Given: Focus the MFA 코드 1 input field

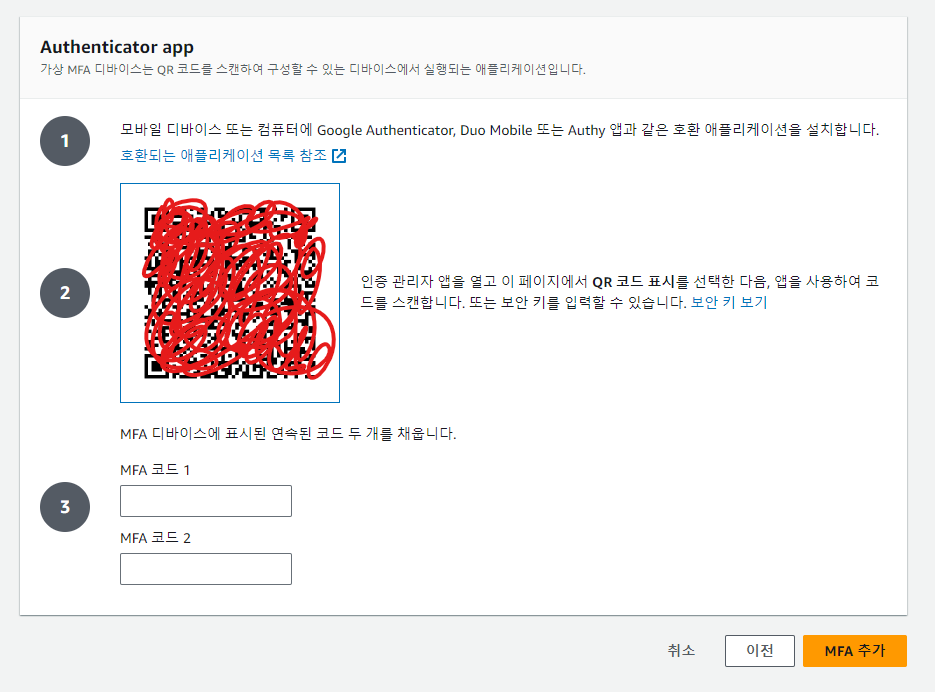Looking at the screenshot, I should pyautogui.click(x=206, y=501).
